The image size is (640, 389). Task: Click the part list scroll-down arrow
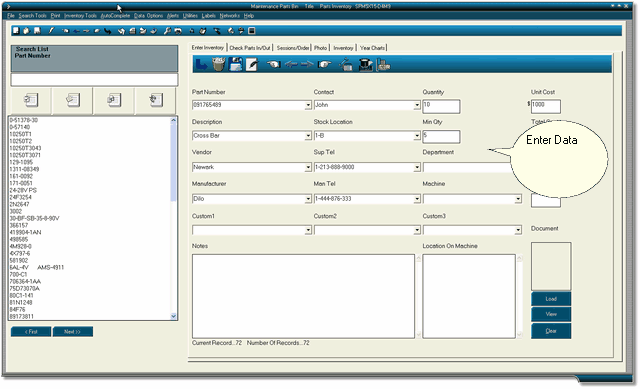coord(173,316)
